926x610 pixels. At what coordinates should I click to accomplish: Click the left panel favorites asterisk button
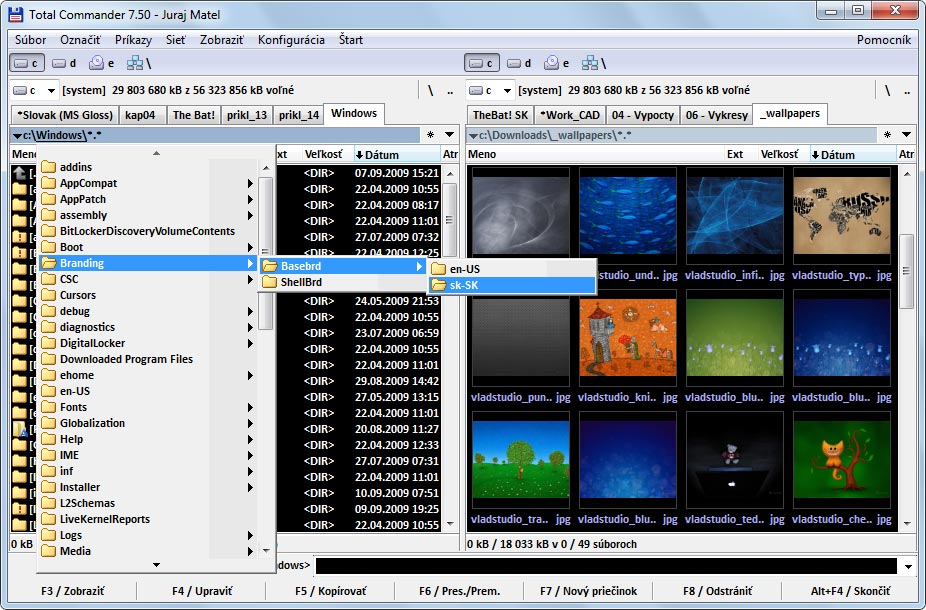point(431,135)
